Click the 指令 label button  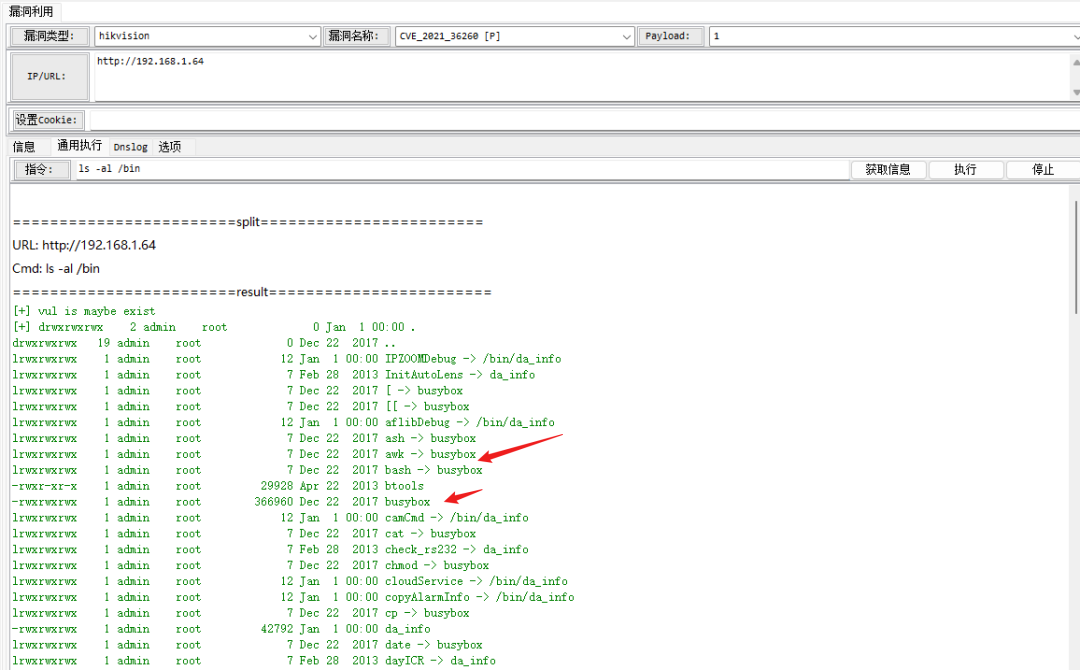point(41,169)
